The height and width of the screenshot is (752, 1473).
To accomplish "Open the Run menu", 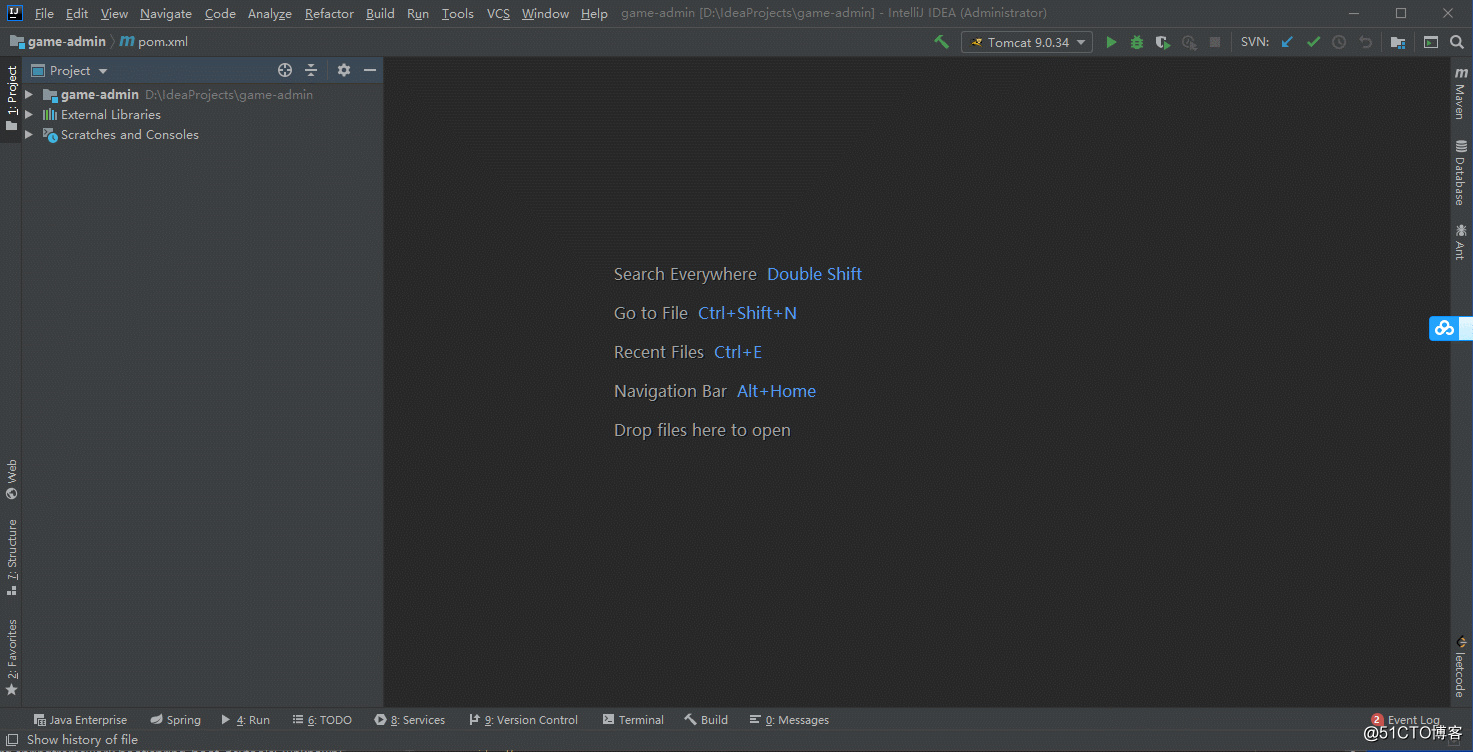I will [x=418, y=13].
